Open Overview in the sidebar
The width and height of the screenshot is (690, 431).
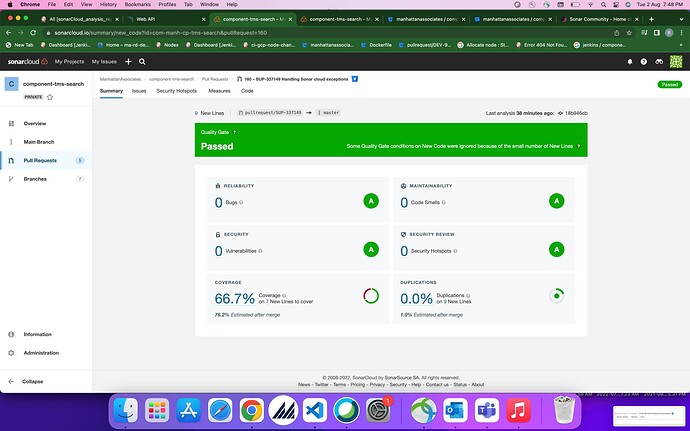click(35, 123)
